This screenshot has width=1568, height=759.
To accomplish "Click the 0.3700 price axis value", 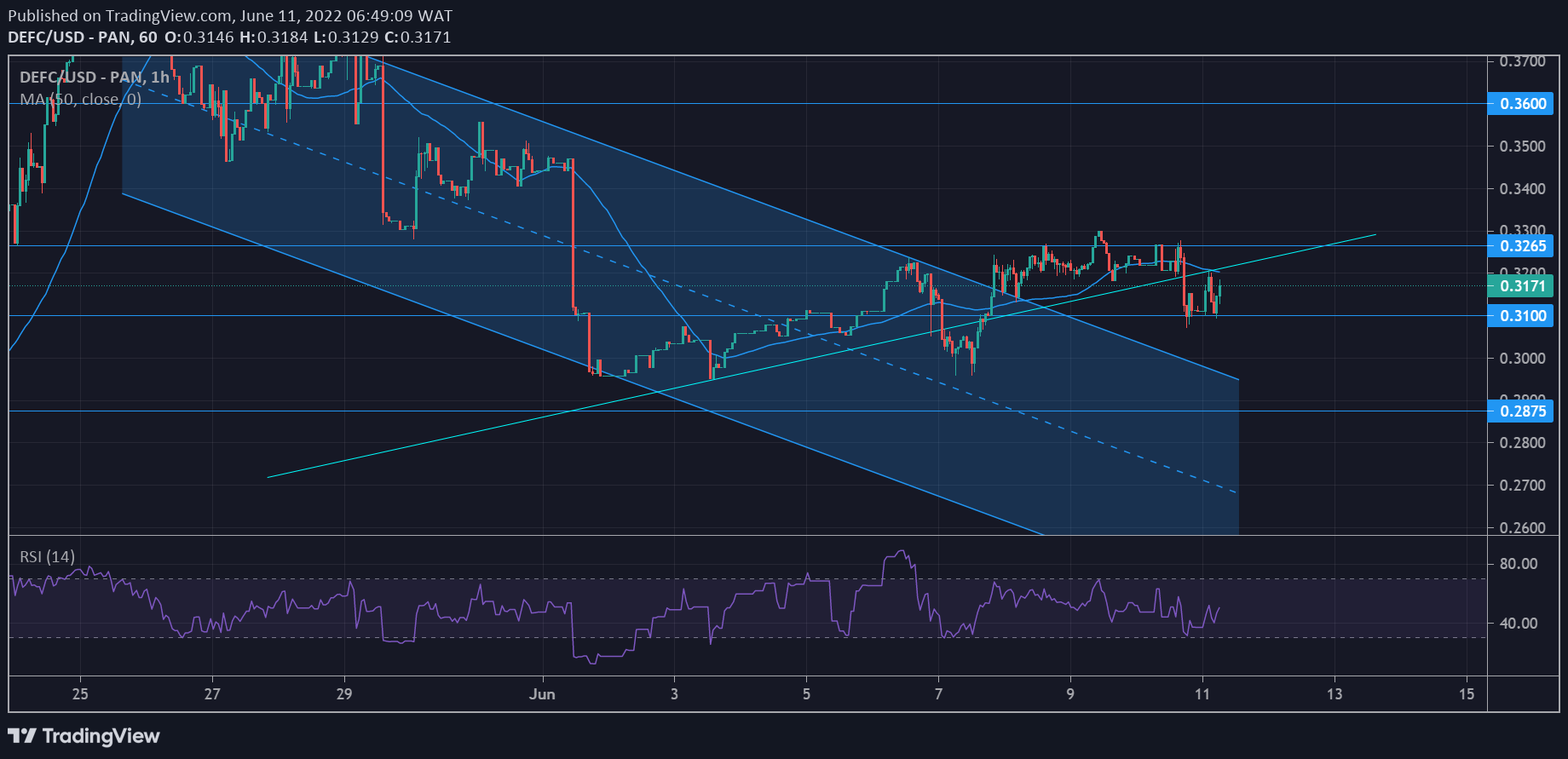I will pyautogui.click(x=1523, y=62).
